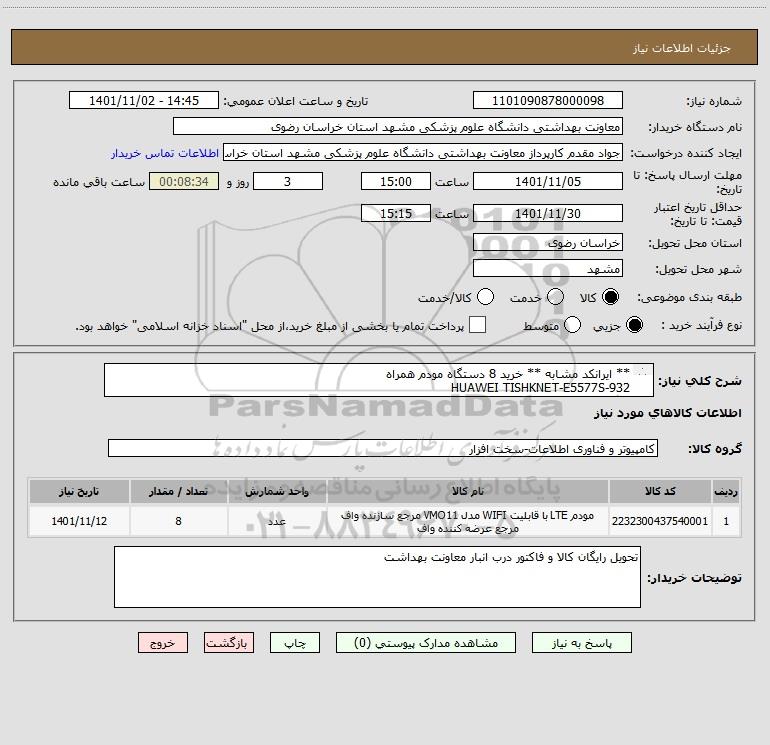
Task: Click the delivery city مشهد field
Action: coord(548,268)
